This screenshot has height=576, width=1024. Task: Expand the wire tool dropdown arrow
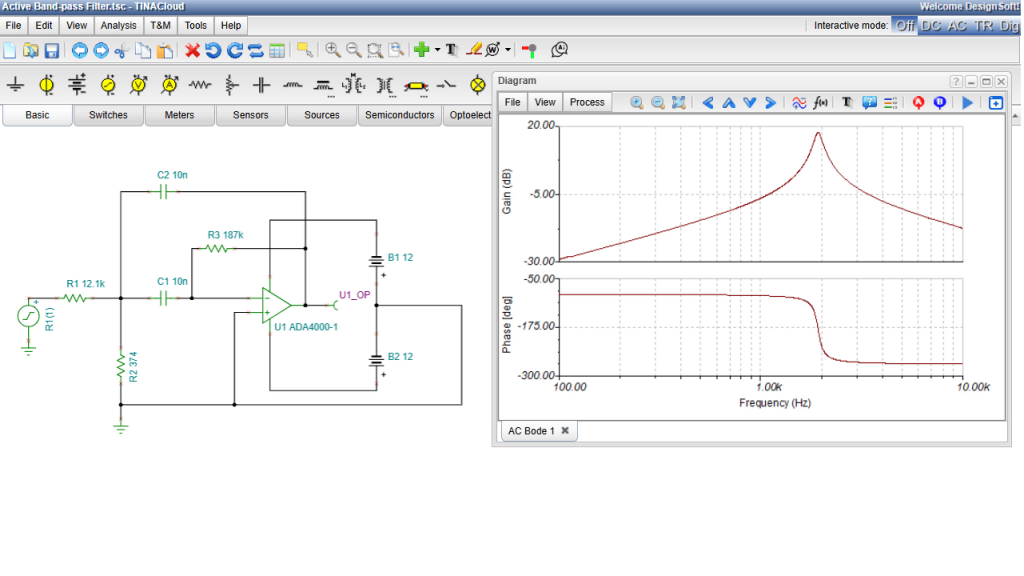click(508, 50)
